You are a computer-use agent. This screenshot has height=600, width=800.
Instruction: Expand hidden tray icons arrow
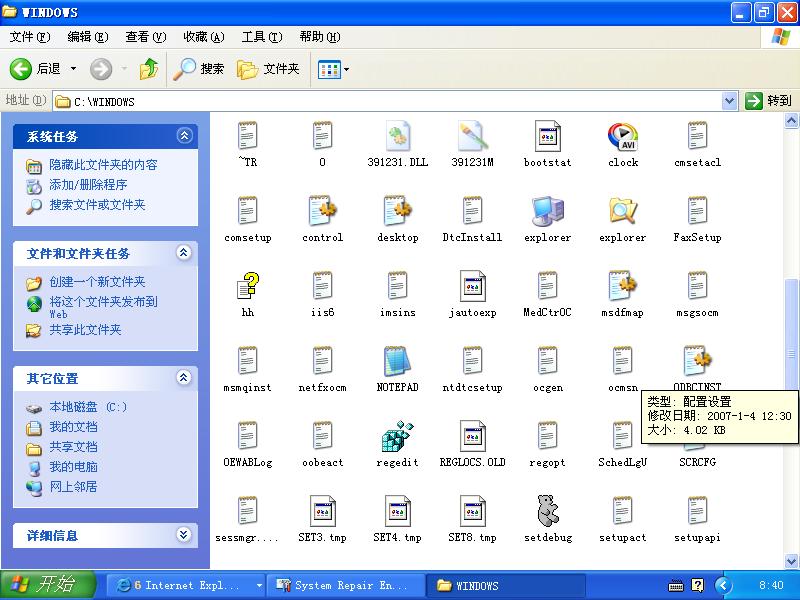coord(723,585)
